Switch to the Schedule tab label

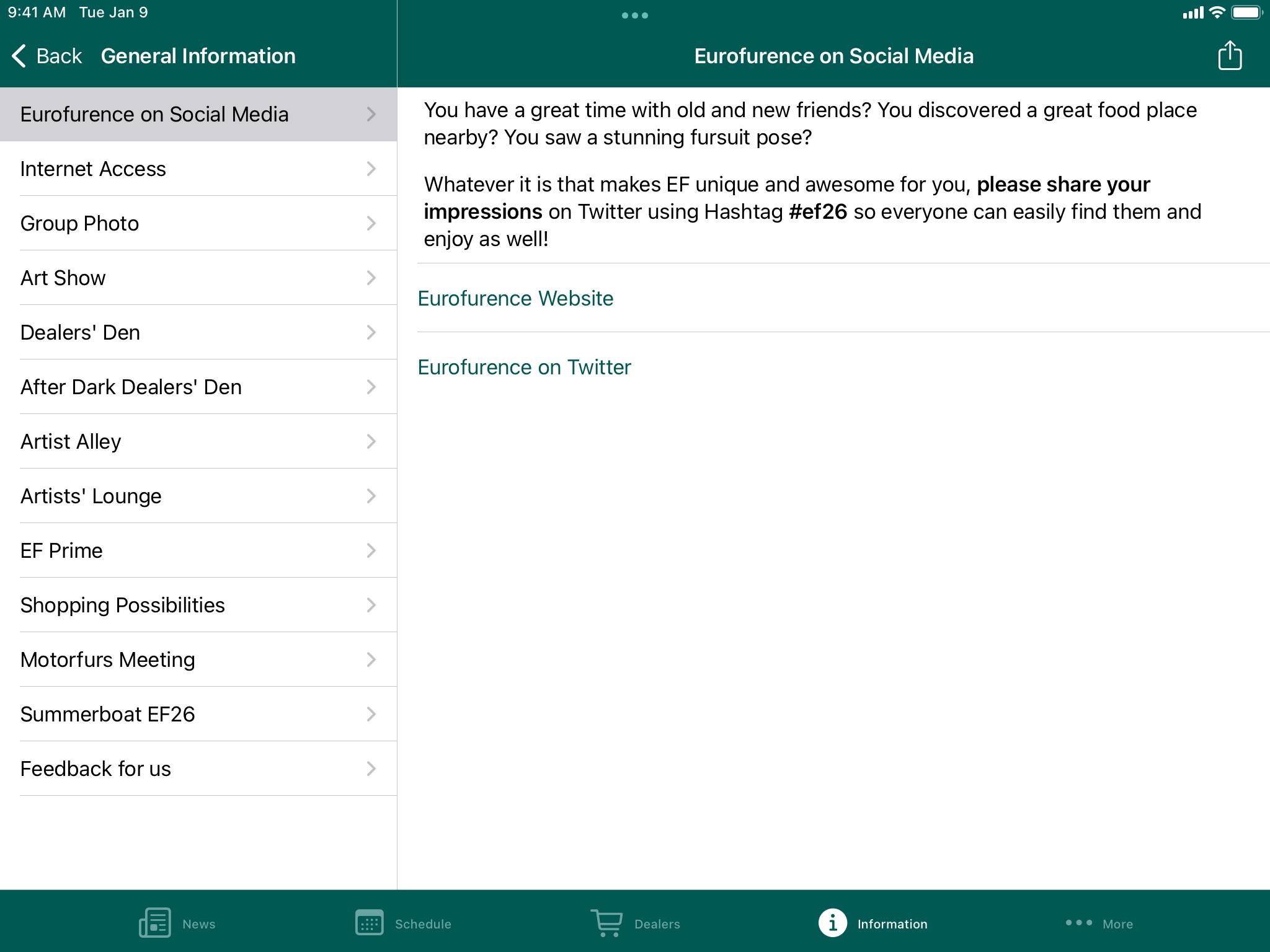click(423, 923)
